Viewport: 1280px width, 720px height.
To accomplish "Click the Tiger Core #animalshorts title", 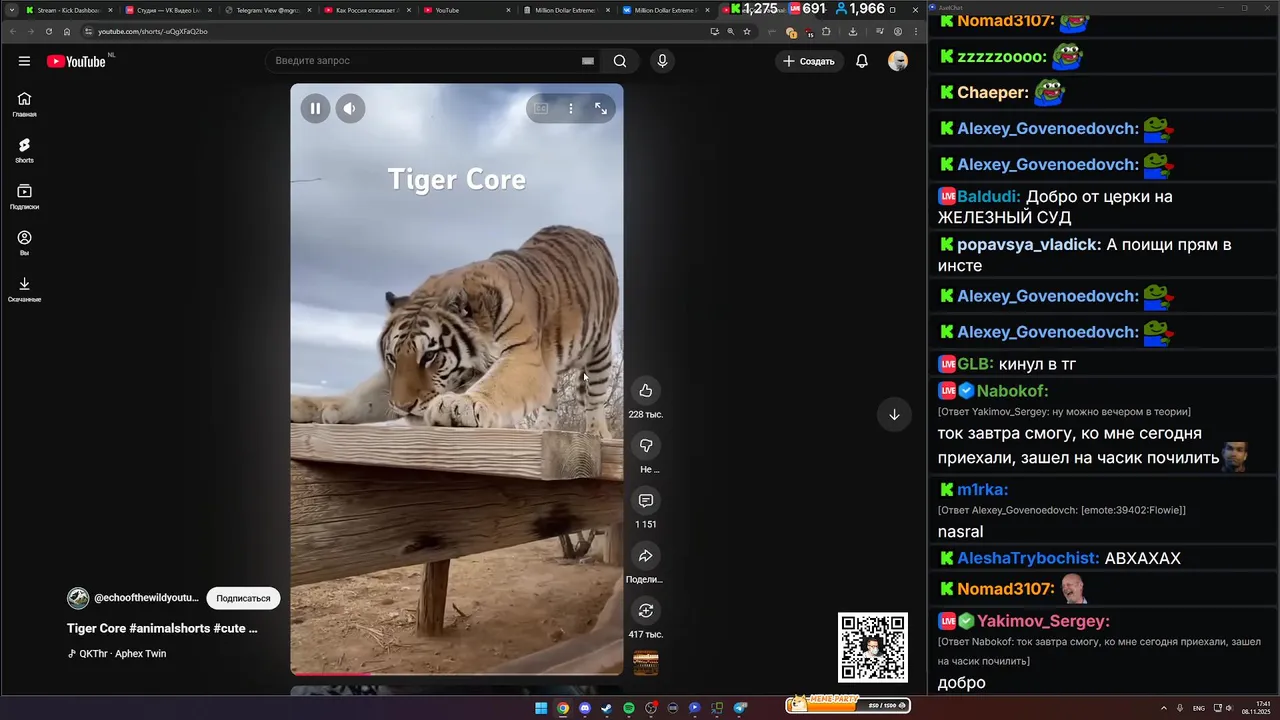I will [x=162, y=629].
